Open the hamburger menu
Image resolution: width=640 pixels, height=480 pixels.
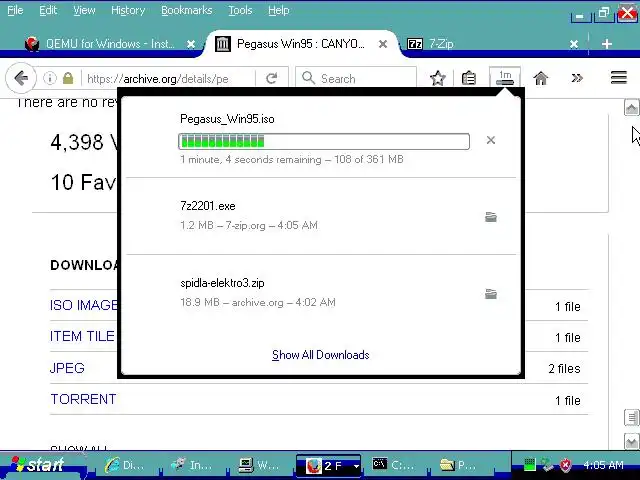pyautogui.click(x=618, y=78)
